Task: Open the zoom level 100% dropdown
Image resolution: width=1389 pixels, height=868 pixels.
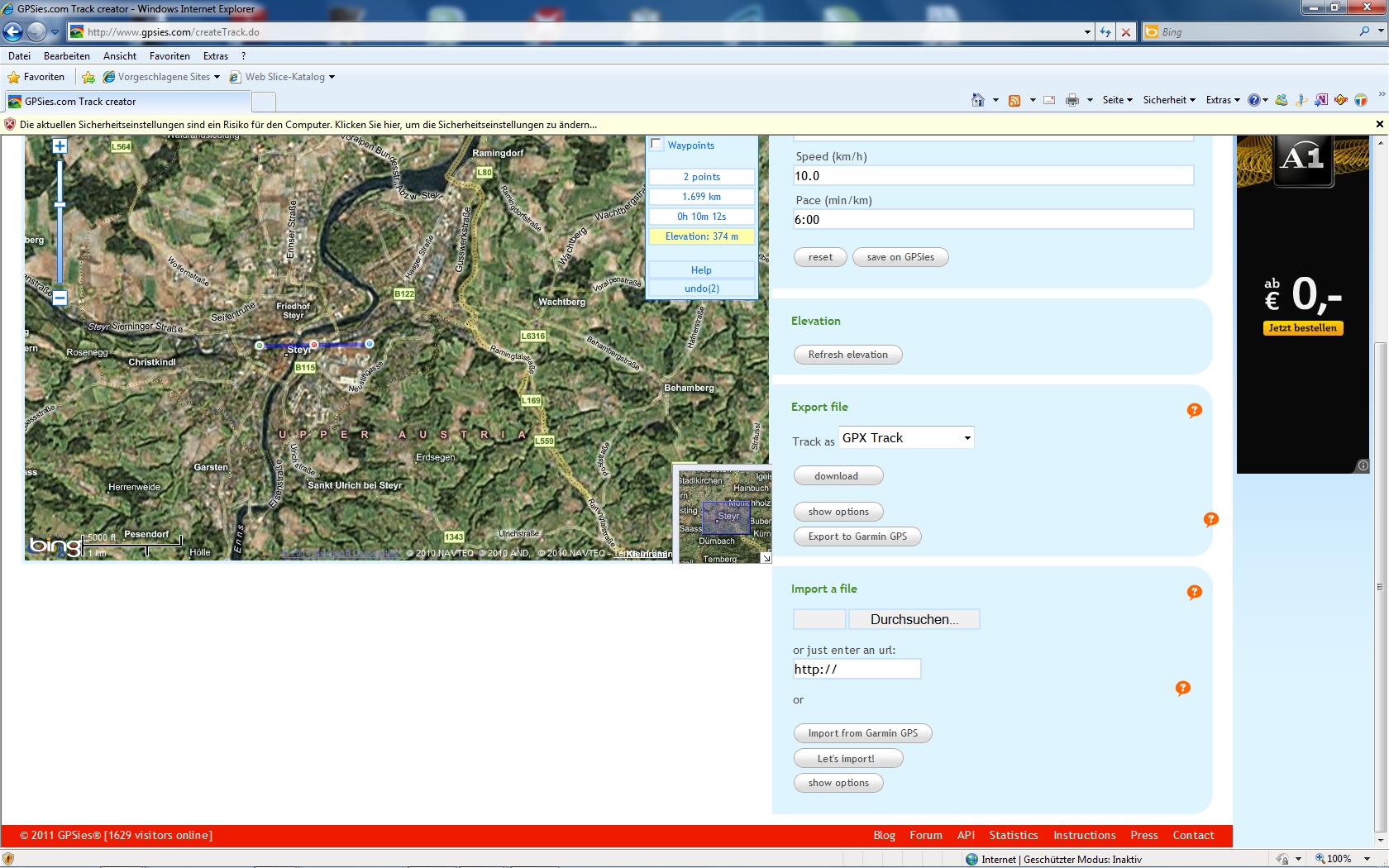Action: (x=1368, y=859)
